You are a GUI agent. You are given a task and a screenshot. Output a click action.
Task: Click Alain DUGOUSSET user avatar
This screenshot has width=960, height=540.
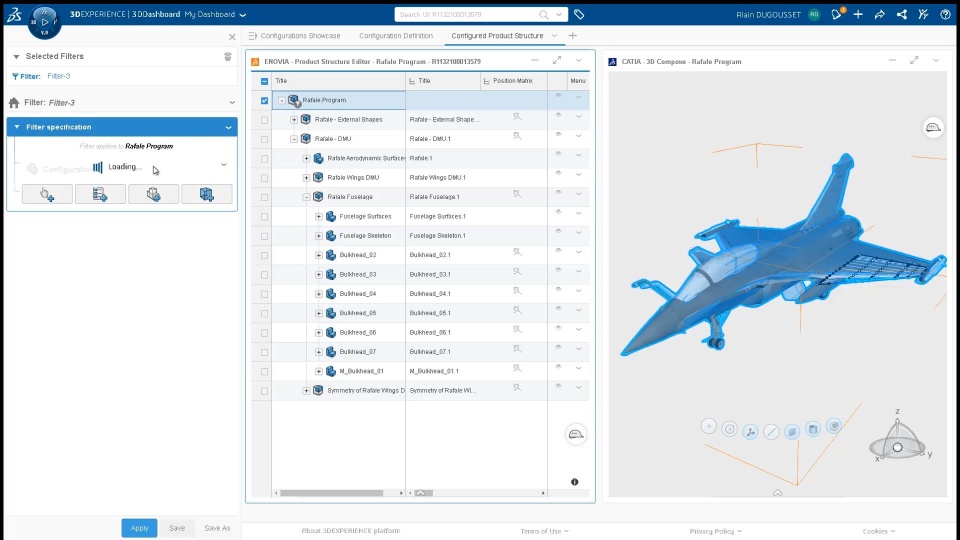[x=814, y=14]
